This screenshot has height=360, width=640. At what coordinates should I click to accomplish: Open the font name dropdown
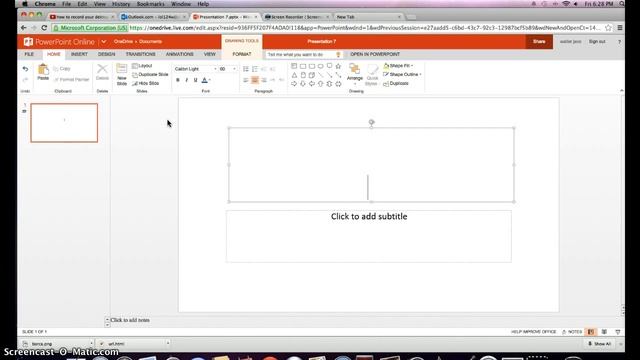[x=215, y=69]
